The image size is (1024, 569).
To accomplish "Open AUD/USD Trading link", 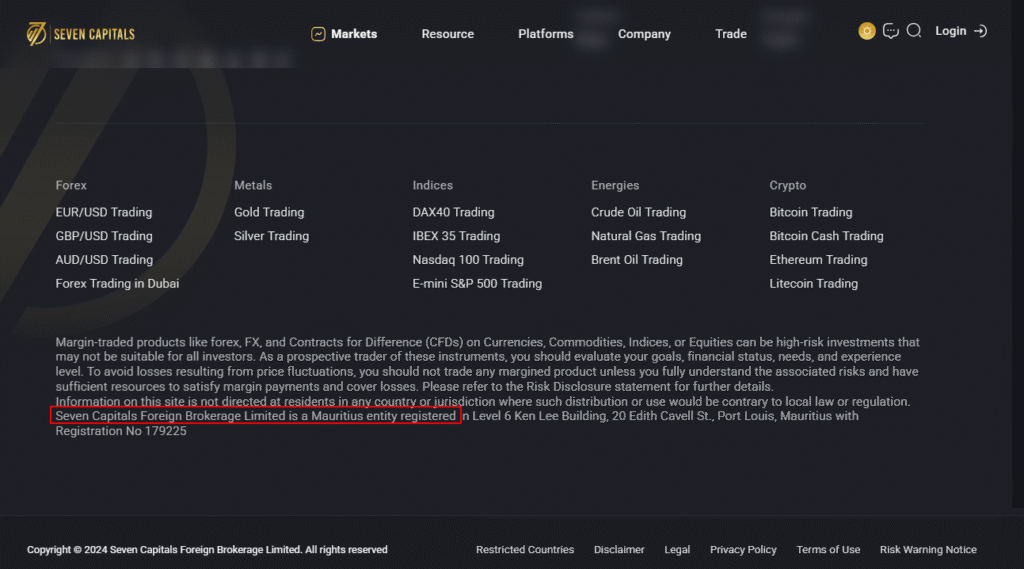I will coord(104,260).
